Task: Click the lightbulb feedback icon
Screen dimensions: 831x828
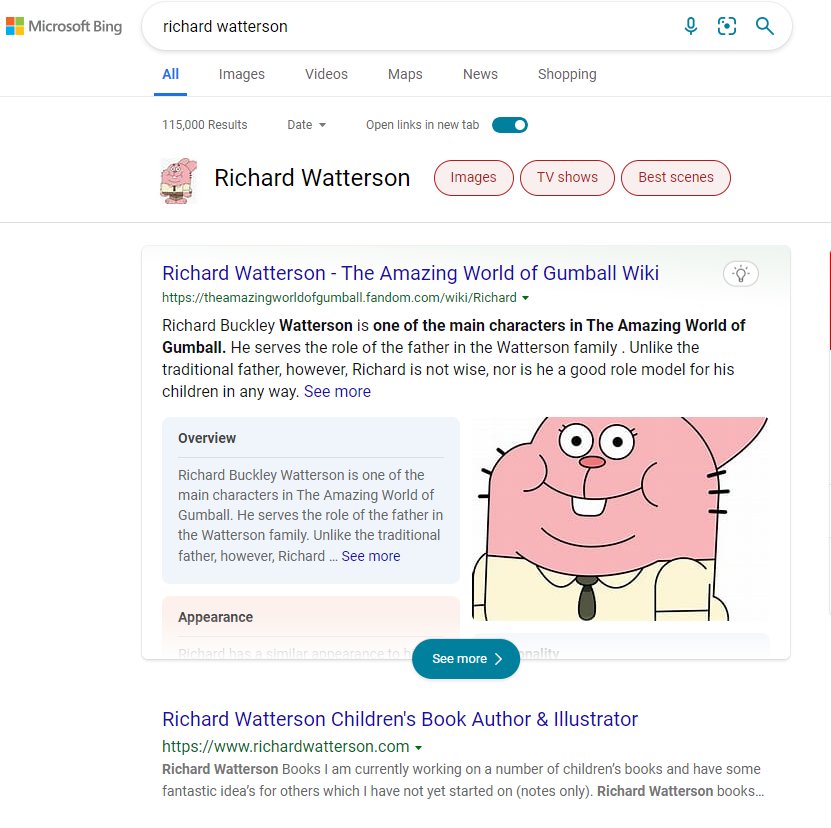Action: coord(740,273)
